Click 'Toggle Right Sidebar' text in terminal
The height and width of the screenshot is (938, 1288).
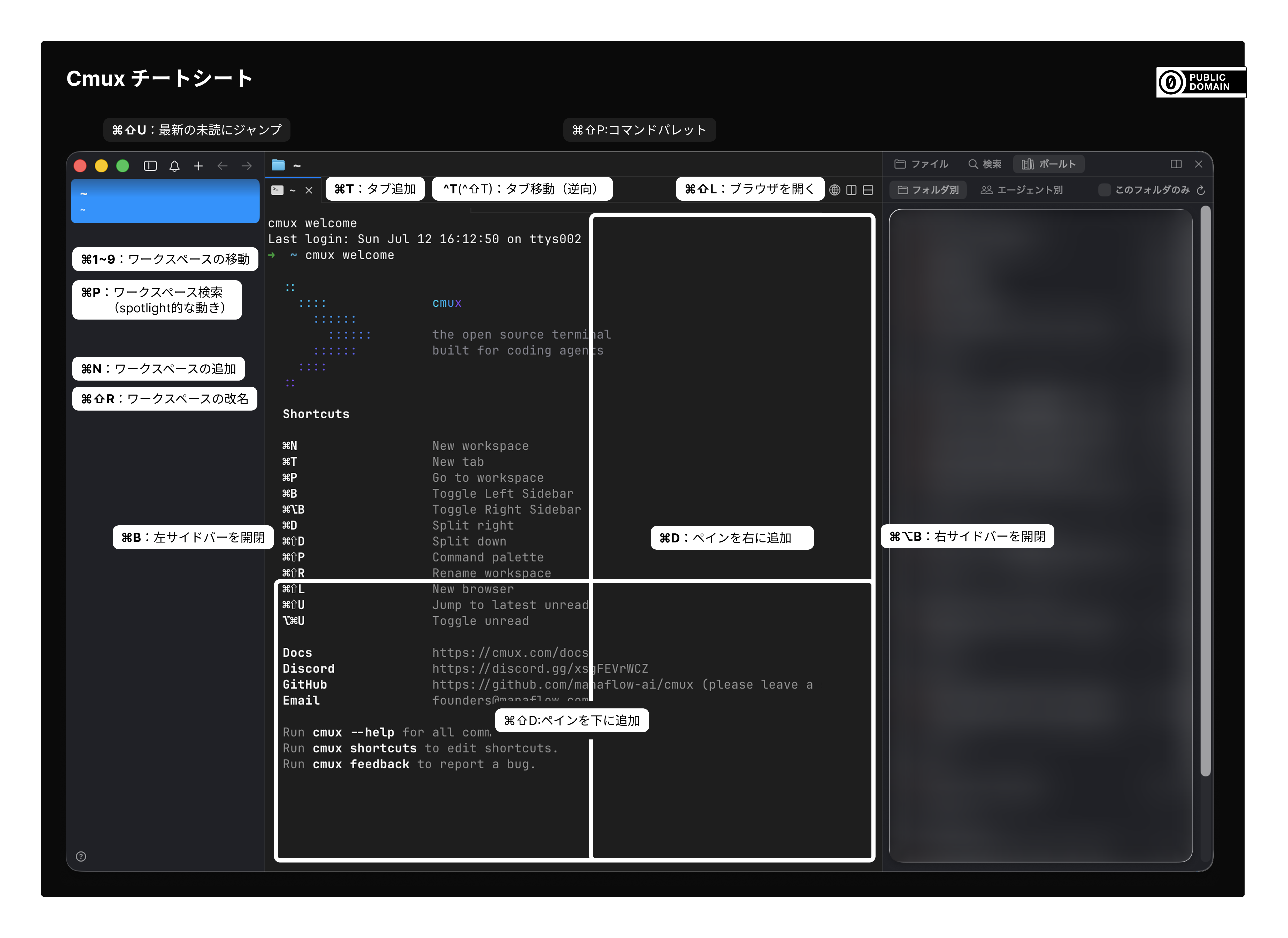click(507, 510)
